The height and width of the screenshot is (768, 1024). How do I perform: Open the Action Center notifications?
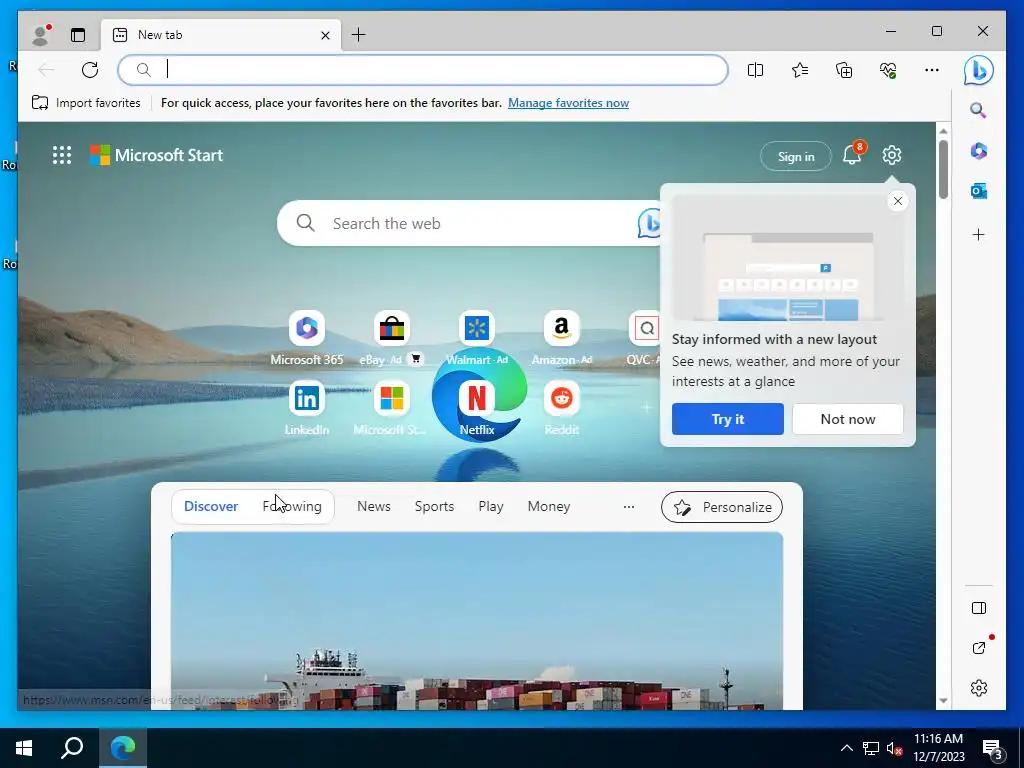[993, 748]
